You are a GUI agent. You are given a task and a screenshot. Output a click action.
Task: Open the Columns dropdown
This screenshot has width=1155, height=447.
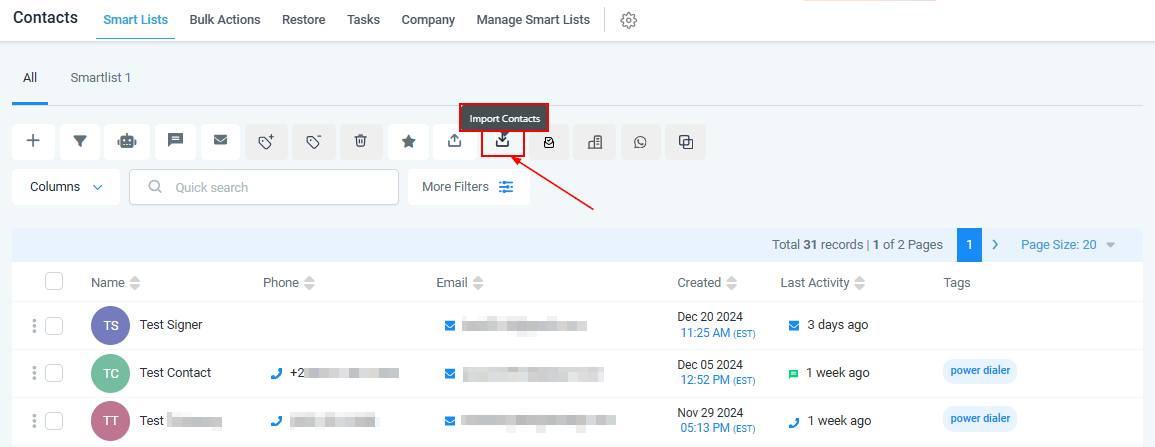pos(66,187)
